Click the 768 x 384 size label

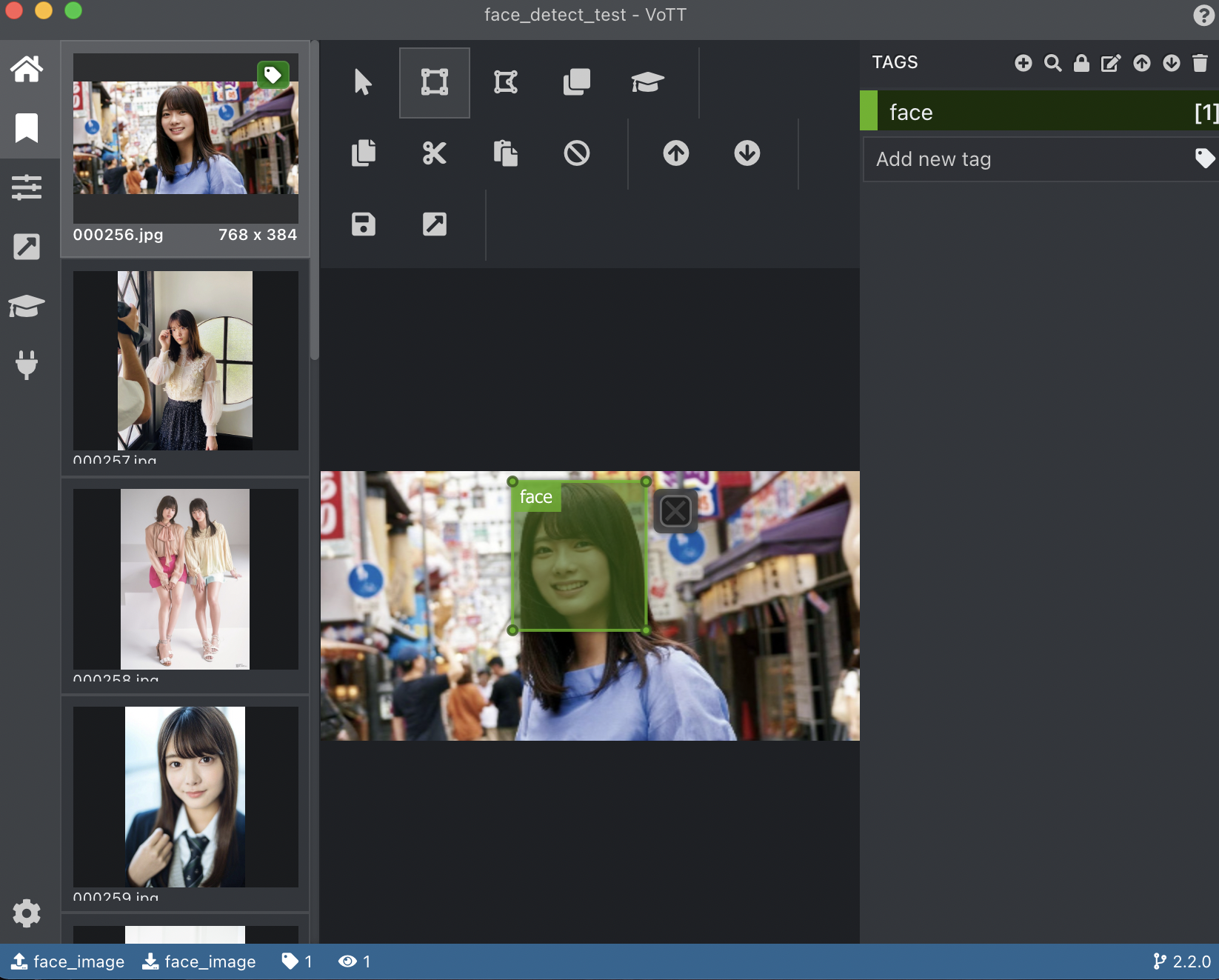tap(258, 235)
